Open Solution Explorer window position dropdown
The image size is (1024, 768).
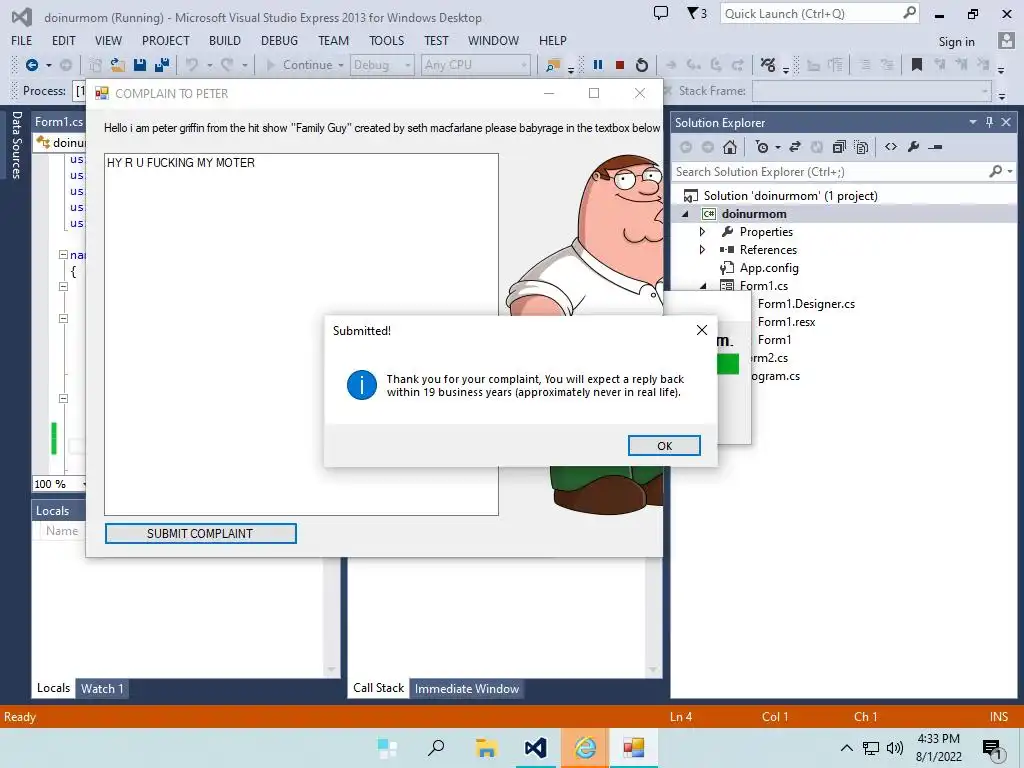coord(973,122)
